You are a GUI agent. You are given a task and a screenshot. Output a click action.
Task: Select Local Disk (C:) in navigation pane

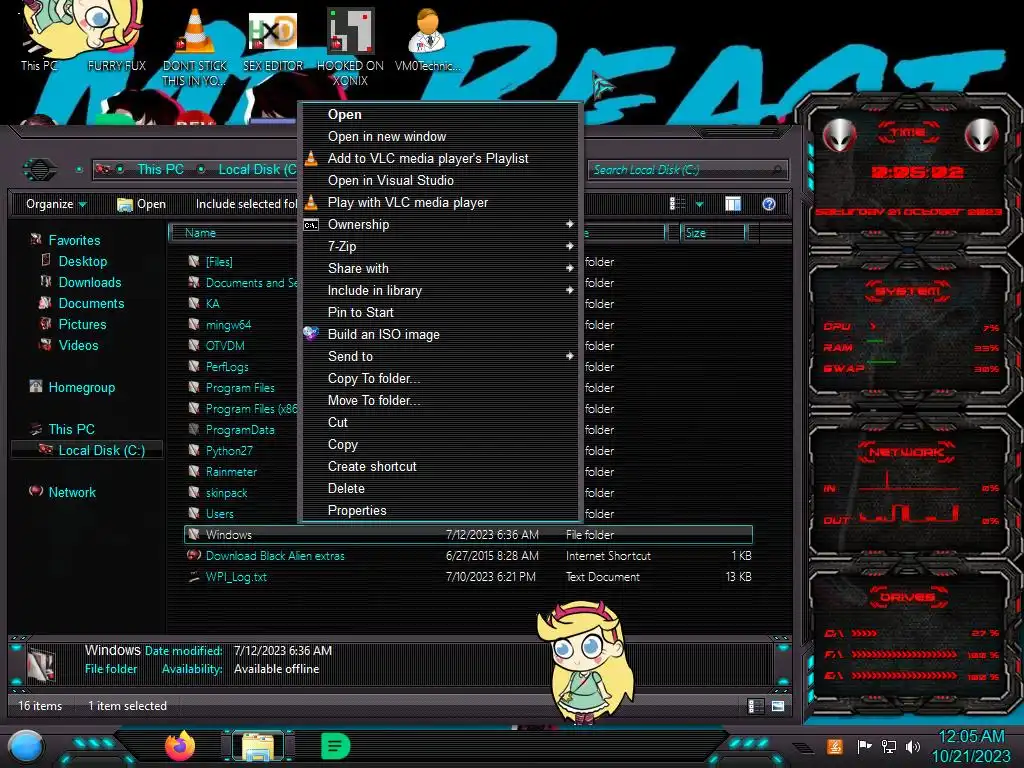coord(87,450)
